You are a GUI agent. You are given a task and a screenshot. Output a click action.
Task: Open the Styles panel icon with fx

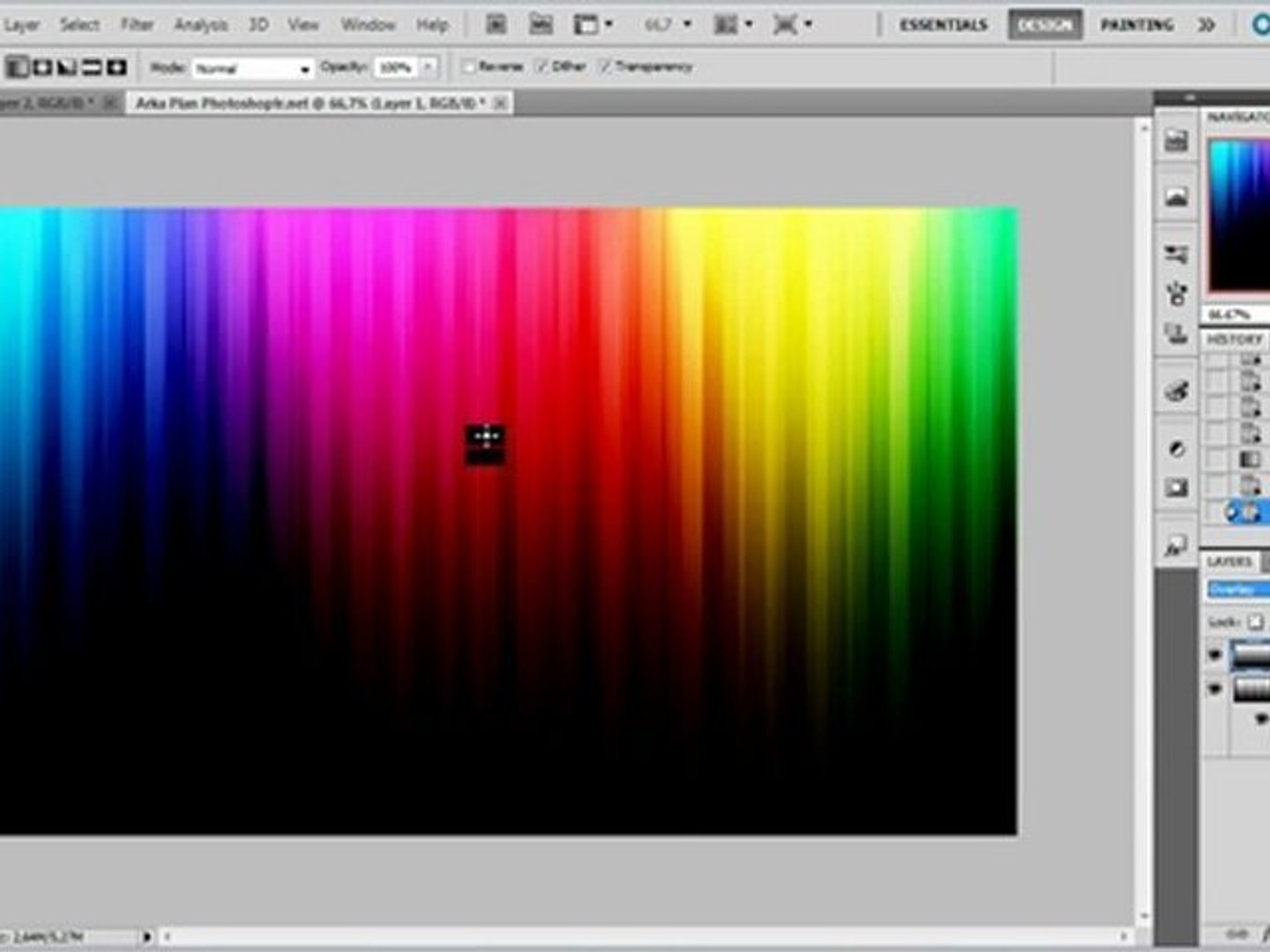coord(1176,546)
